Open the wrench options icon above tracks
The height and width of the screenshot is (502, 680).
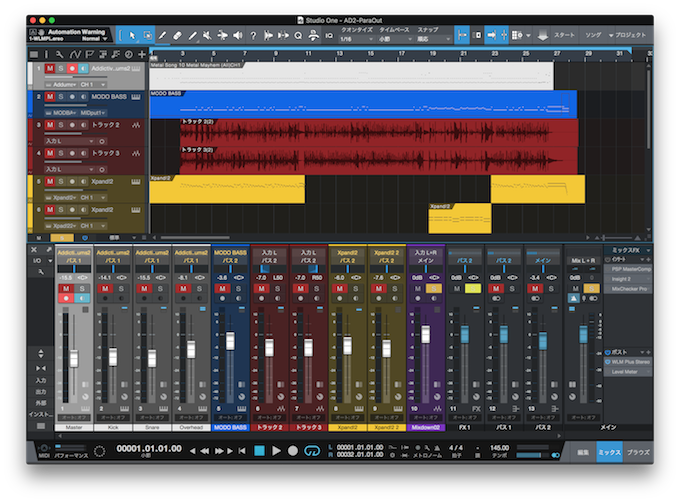[60, 54]
